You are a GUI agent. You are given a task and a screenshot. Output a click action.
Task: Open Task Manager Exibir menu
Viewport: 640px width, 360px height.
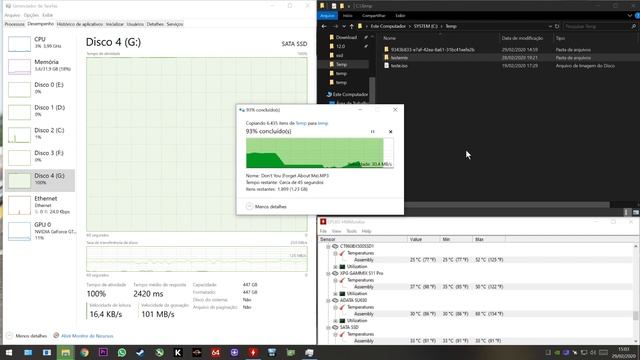click(x=48, y=15)
